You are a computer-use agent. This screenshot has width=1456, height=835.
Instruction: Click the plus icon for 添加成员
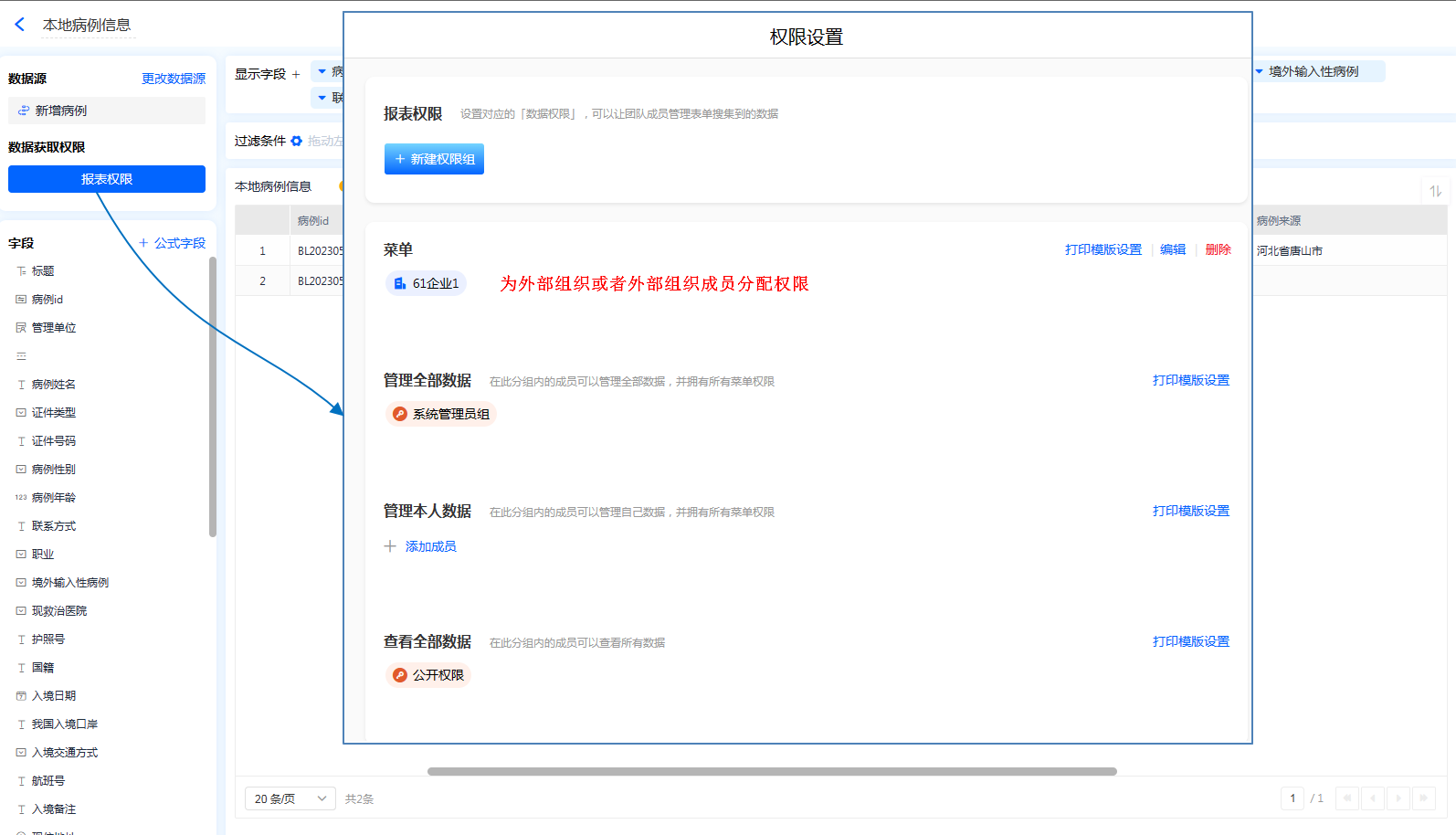point(390,546)
